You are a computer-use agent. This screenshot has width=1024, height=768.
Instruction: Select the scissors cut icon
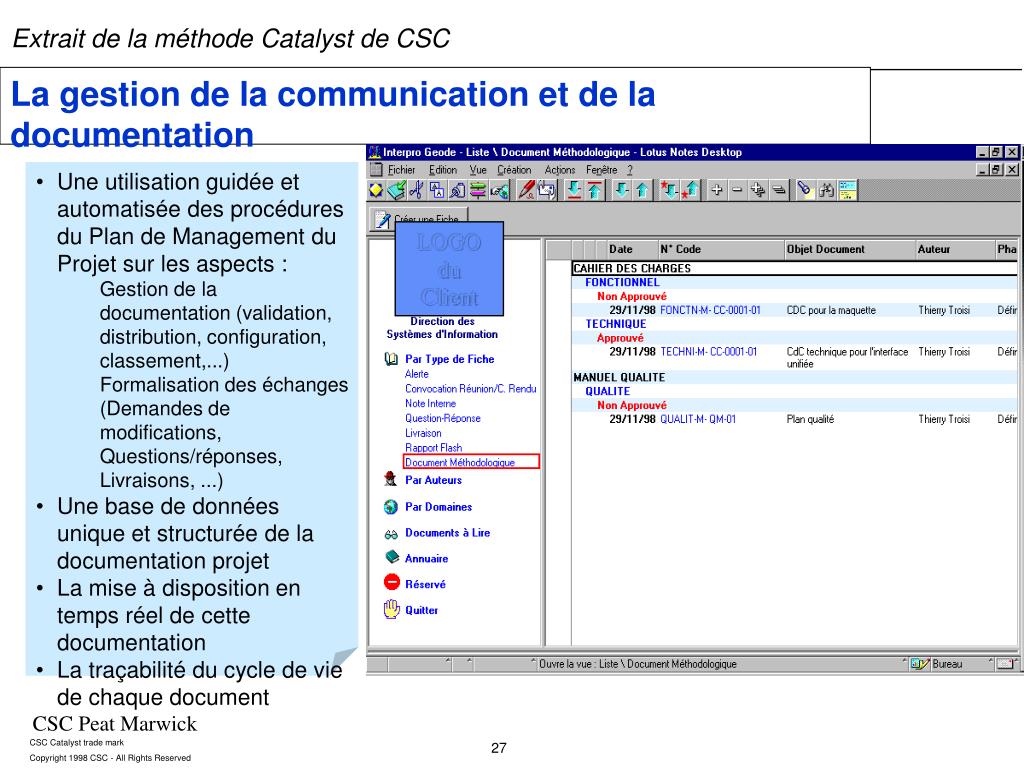click(417, 190)
